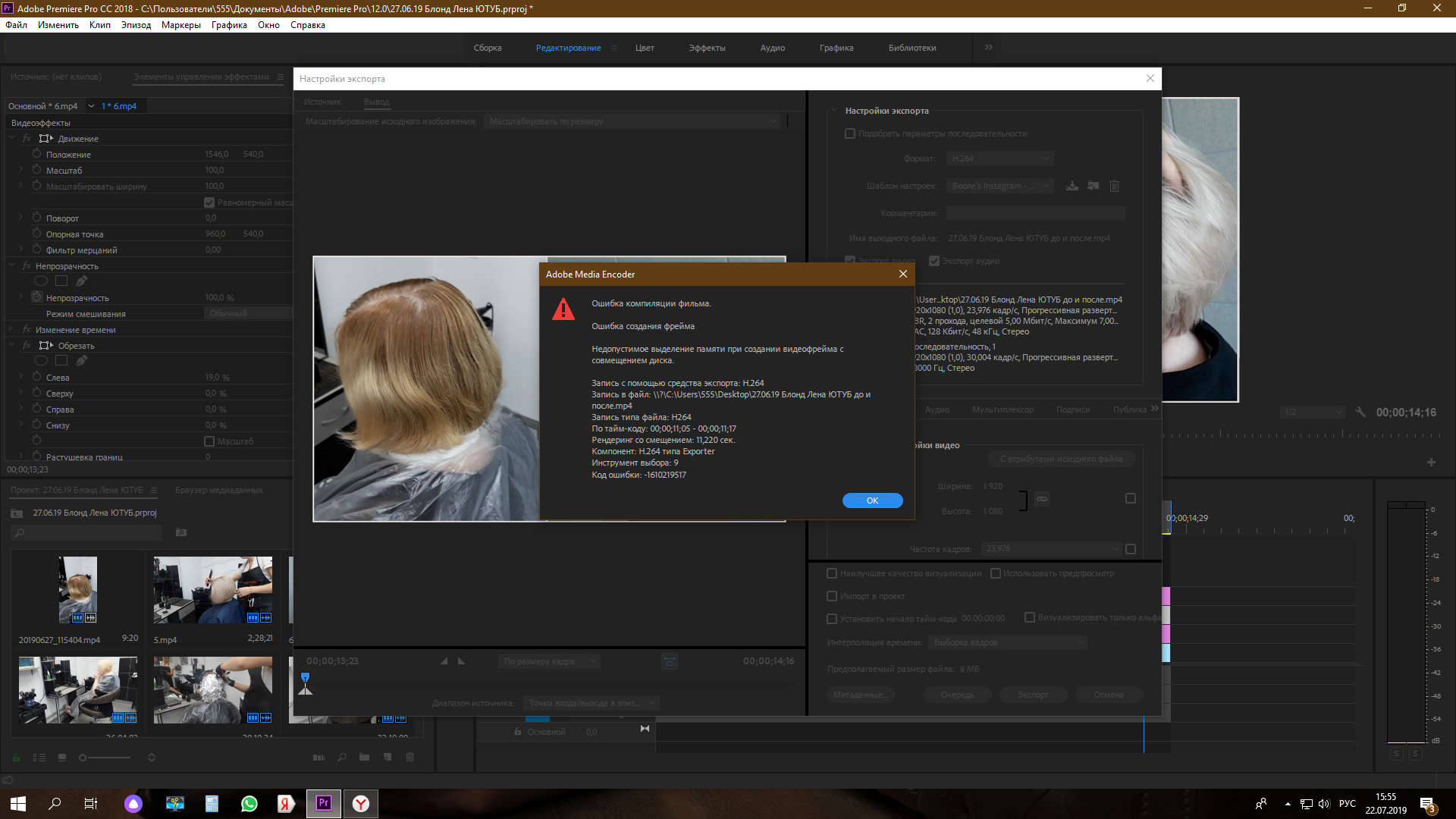1456x819 pixels.
Task: Click the output file name link
Action: pyautogui.click(x=1029, y=238)
